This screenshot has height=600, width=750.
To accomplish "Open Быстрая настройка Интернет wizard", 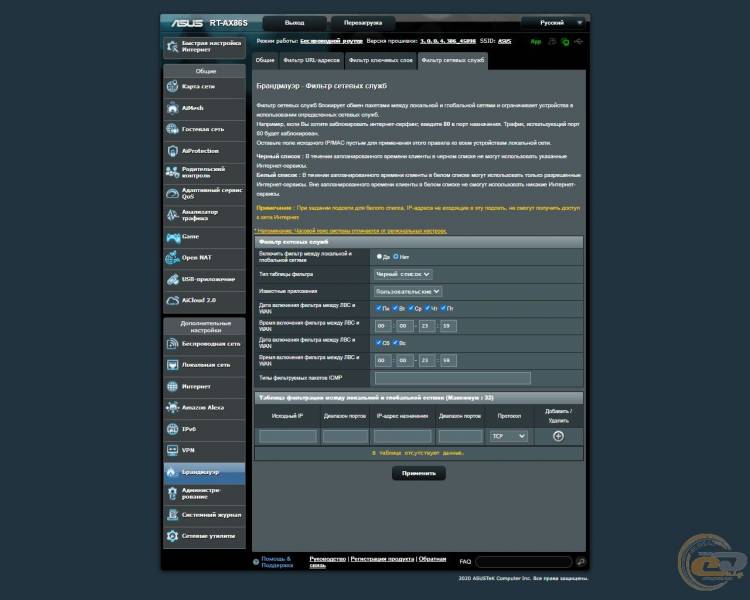I will point(204,47).
